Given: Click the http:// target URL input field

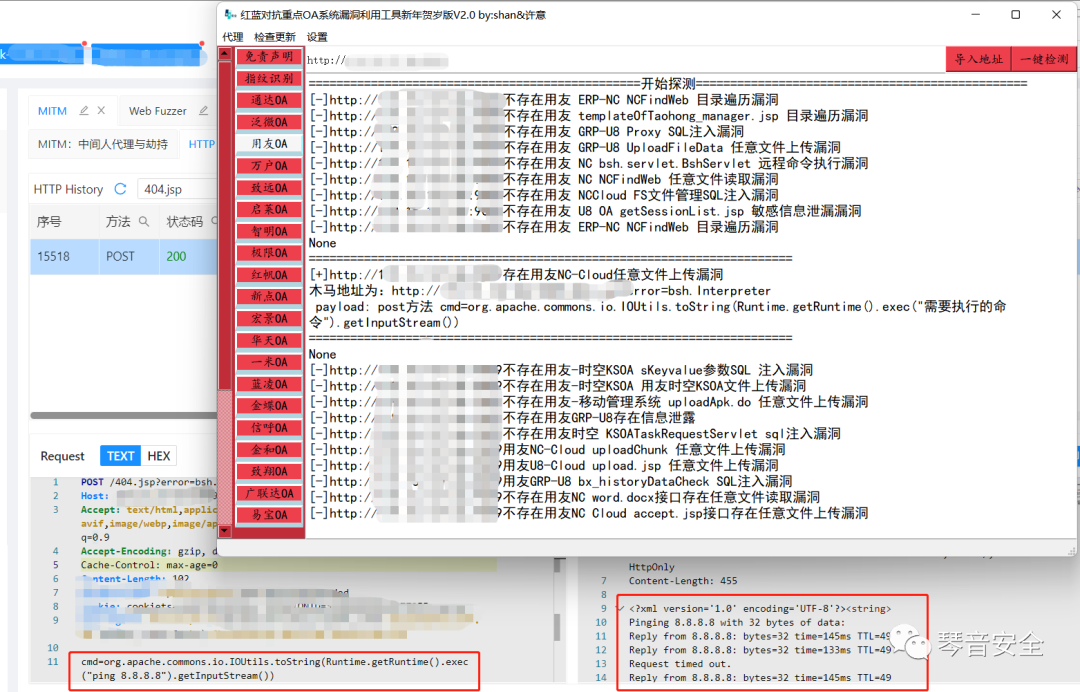Looking at the screenshot, I should pos(625,61).
